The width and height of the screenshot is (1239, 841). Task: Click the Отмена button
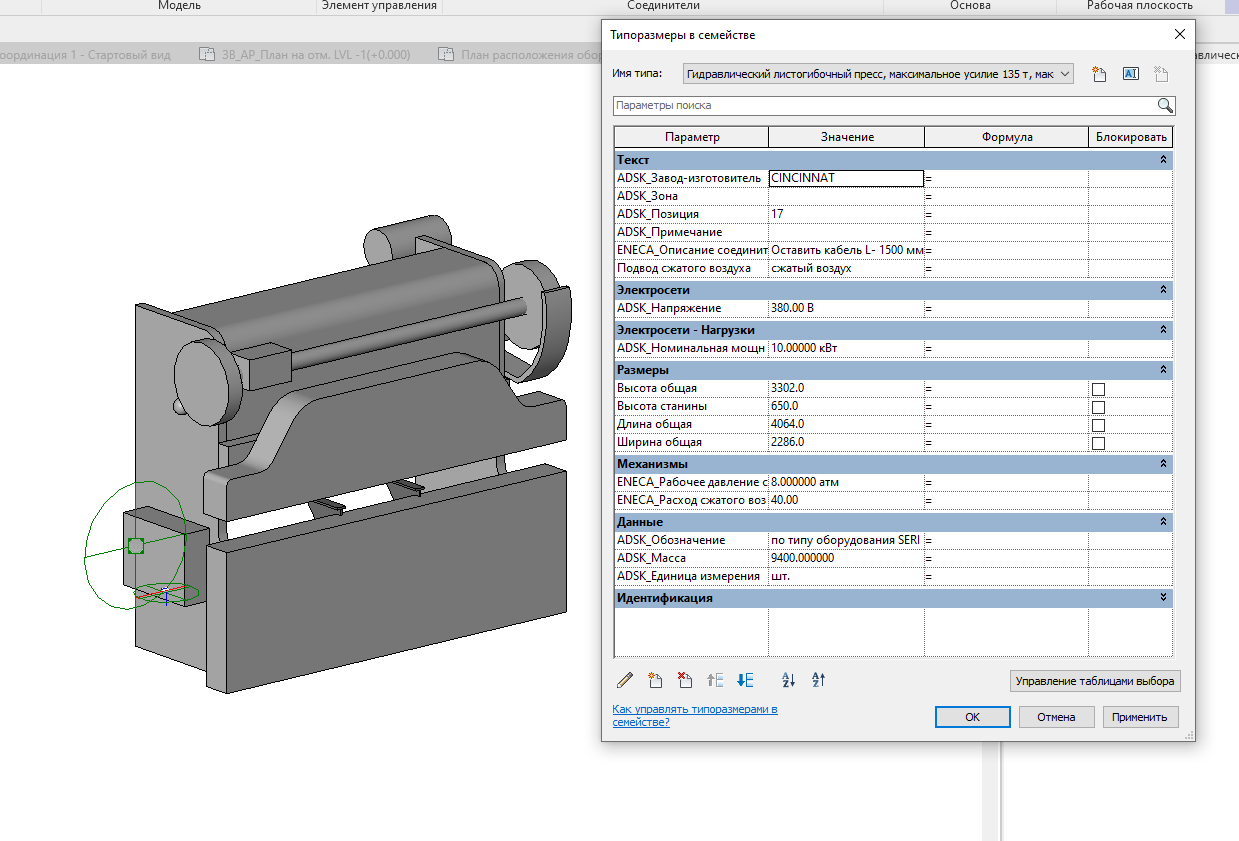[1056, 717]
